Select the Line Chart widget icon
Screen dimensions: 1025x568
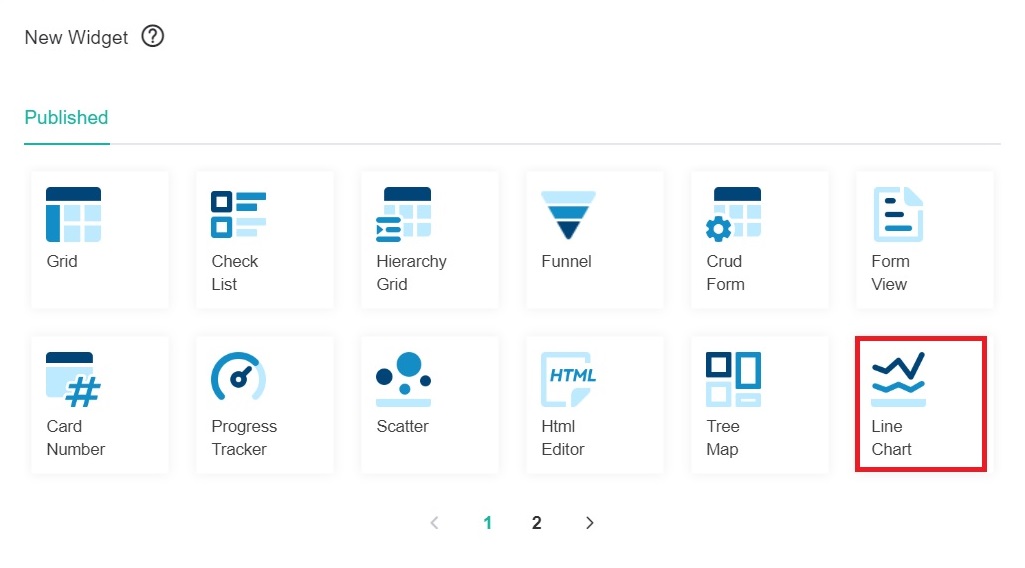pos(897,380)
